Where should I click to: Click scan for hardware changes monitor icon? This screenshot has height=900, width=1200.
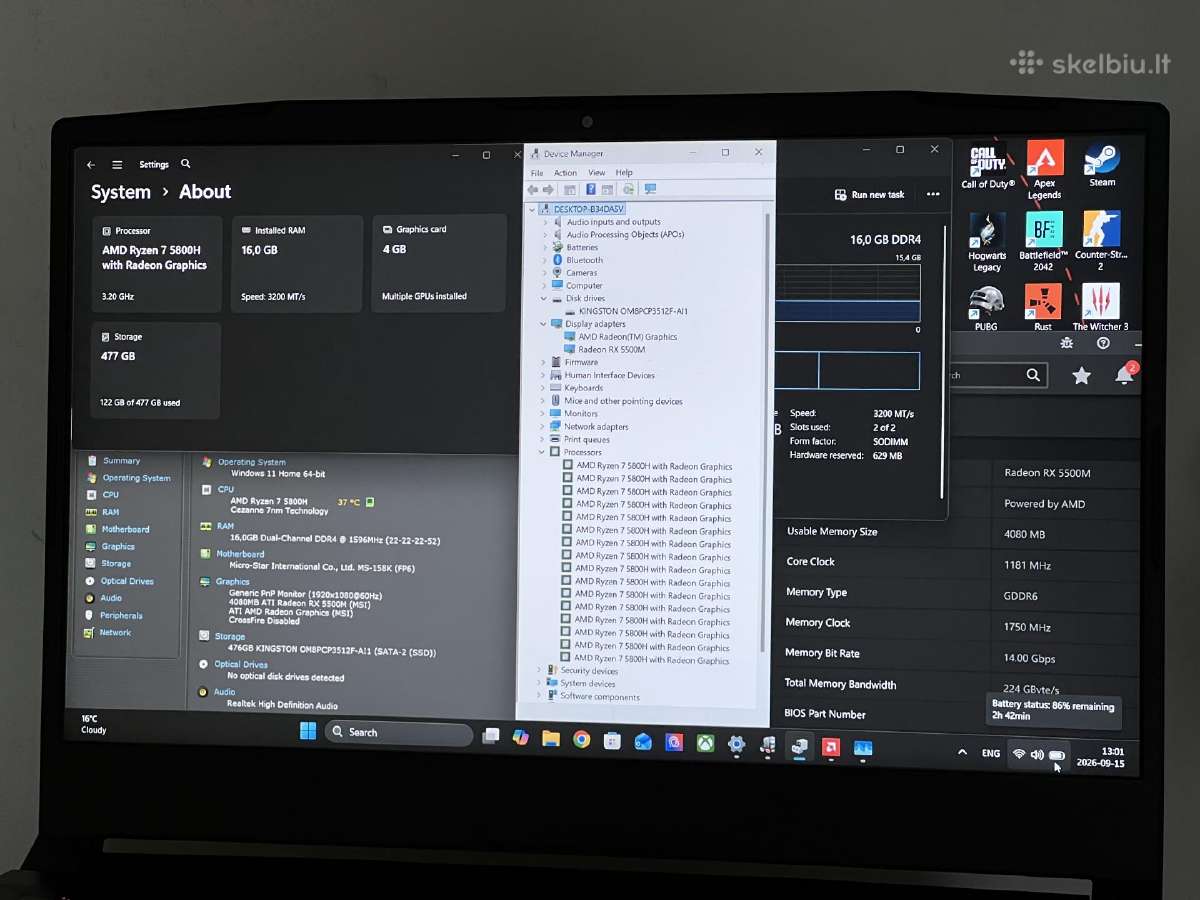(650, 189)
